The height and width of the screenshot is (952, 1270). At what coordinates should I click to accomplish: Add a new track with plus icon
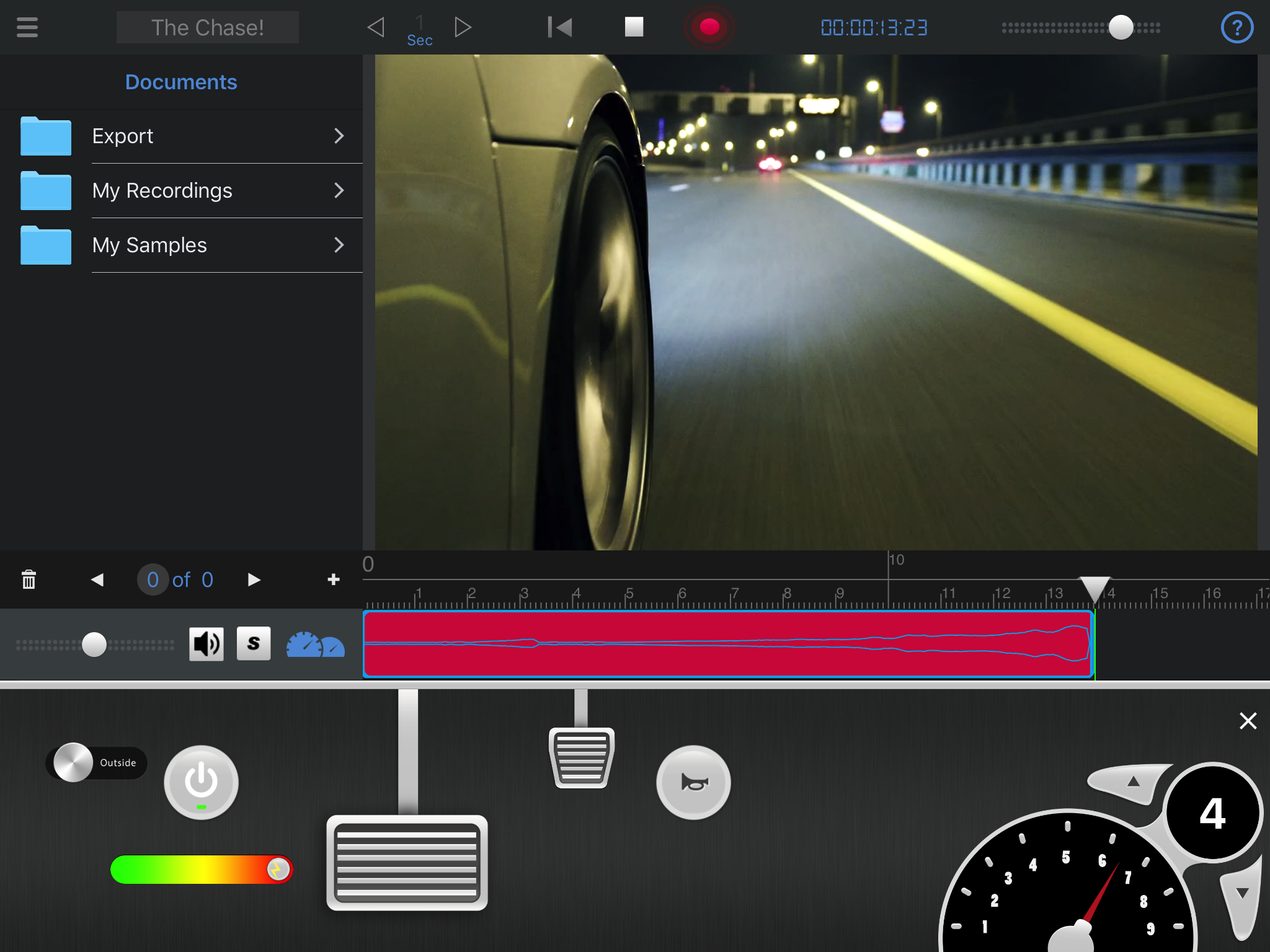coord(334,580)
